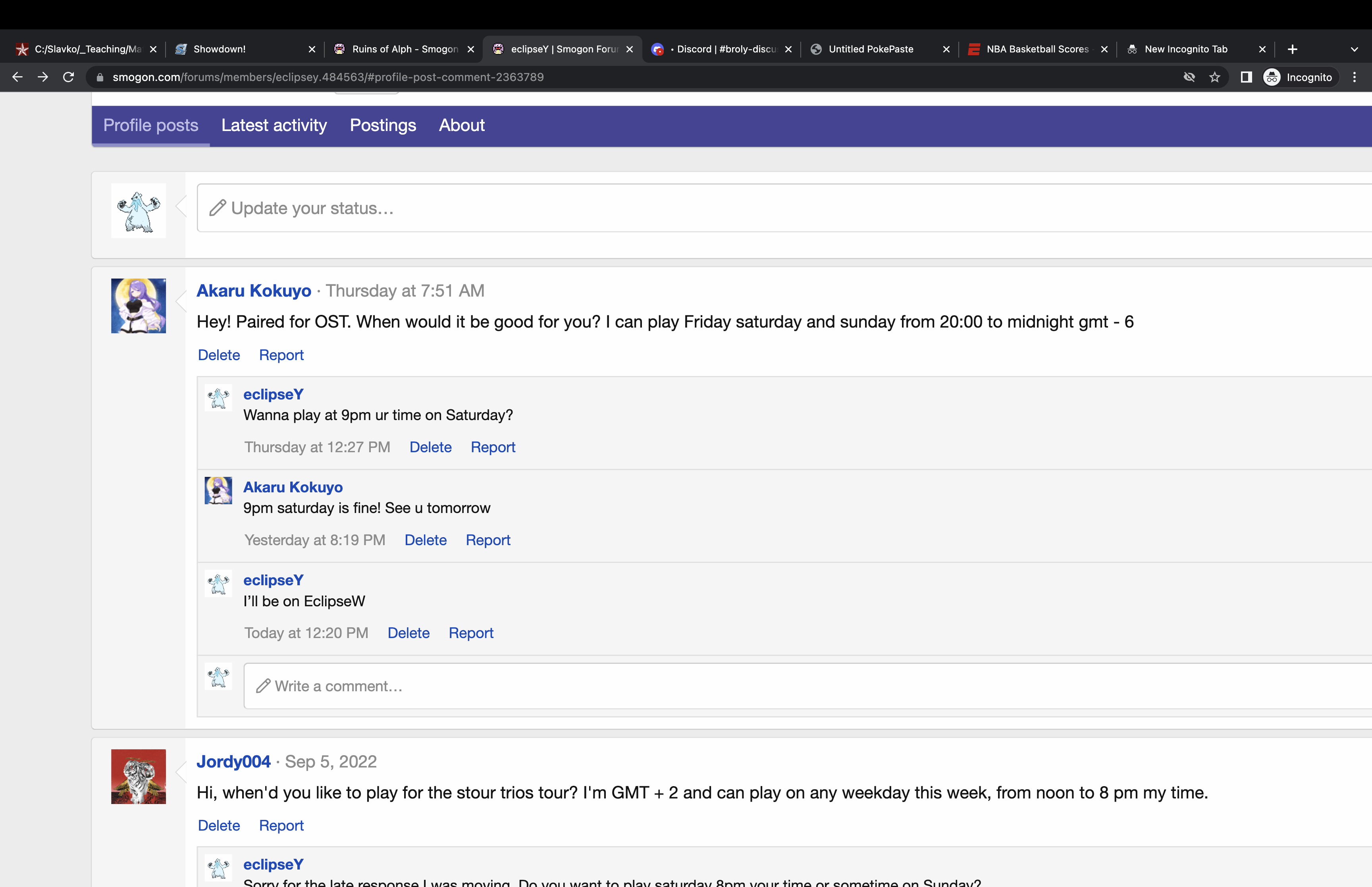This screenshot has width=1372, height=887.
Task: Click the Yesterday at 8:19 PM timestamp
Action: [315, 540]
